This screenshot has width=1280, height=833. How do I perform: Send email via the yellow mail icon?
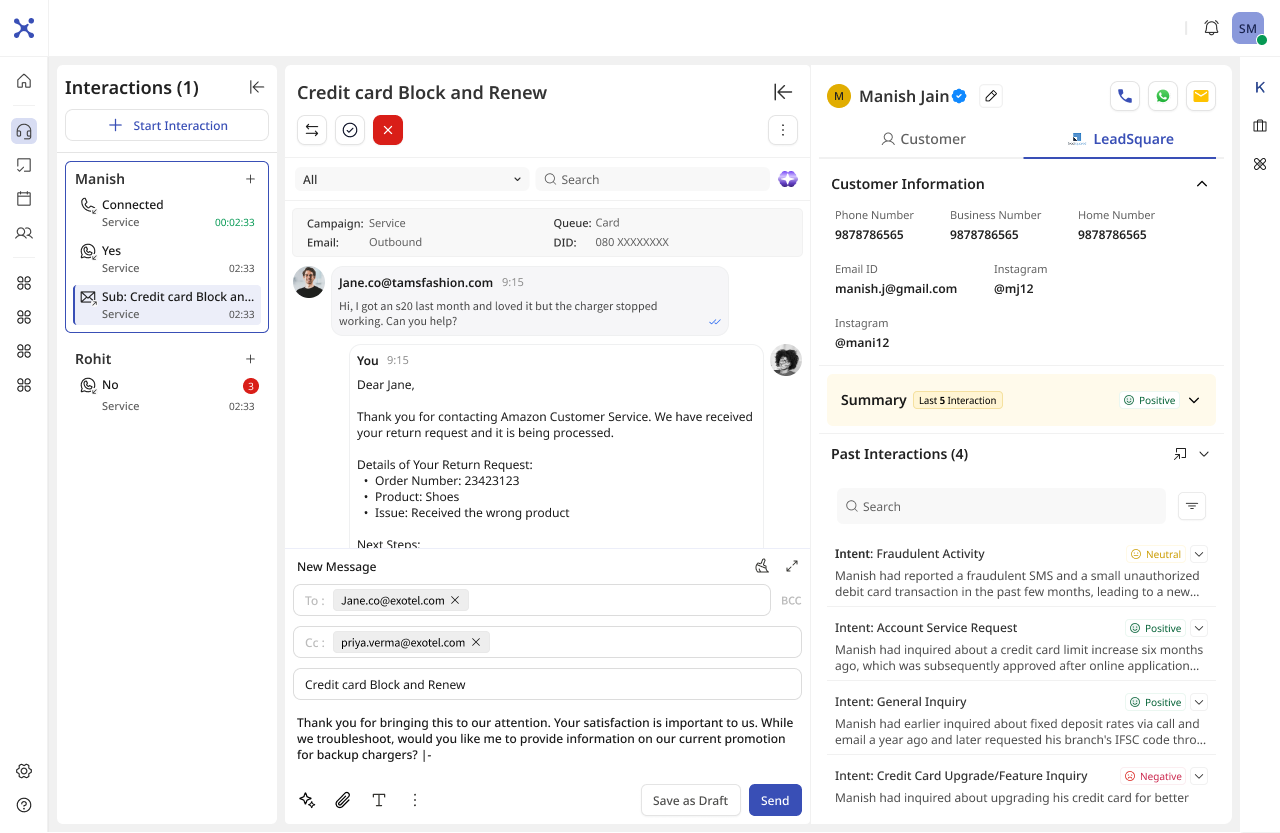coord(1201,96)
